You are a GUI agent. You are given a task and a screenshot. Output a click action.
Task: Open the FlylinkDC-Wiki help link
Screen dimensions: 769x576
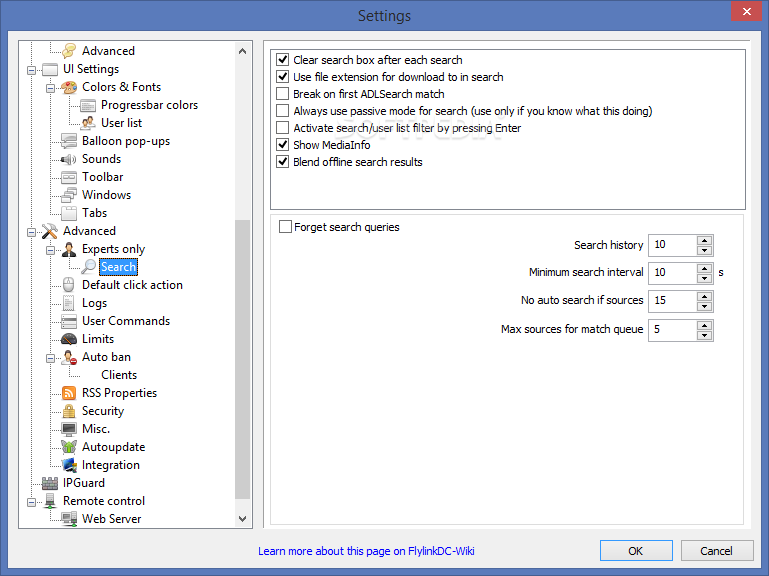(366, 551)
